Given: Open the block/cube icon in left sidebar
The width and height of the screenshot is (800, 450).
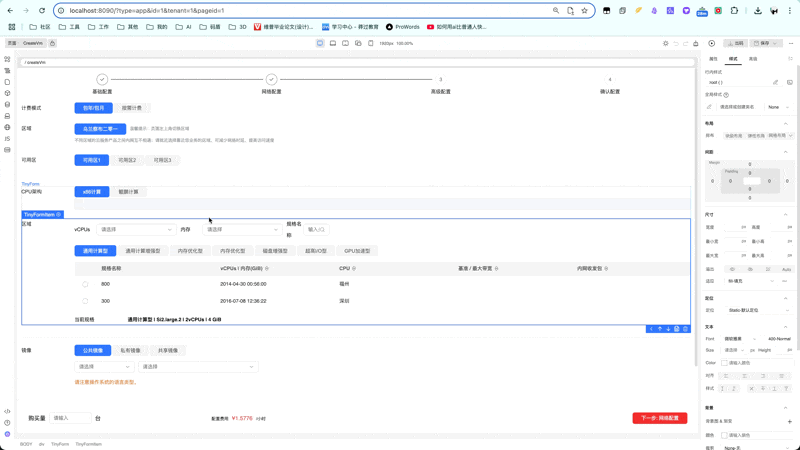Looking at the screenshot, I should [7, 93].
